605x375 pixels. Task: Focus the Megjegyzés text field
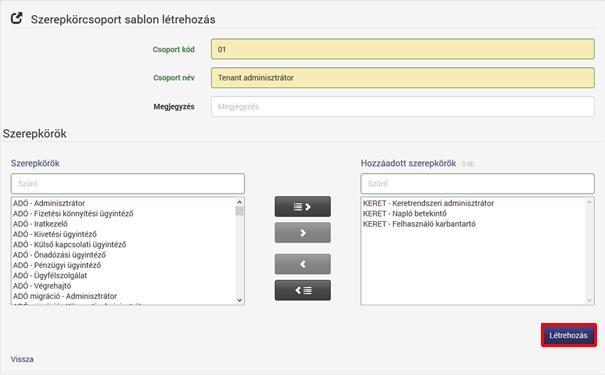click(x=402, y=106)
